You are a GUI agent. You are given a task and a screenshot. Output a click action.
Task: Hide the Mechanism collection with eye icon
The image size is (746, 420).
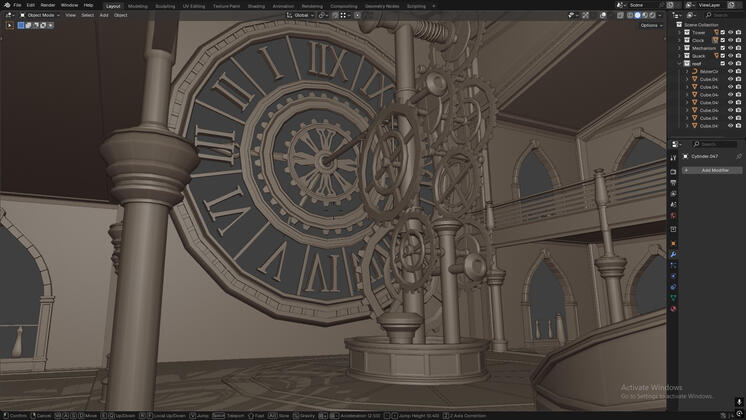[x=731, y=48]
